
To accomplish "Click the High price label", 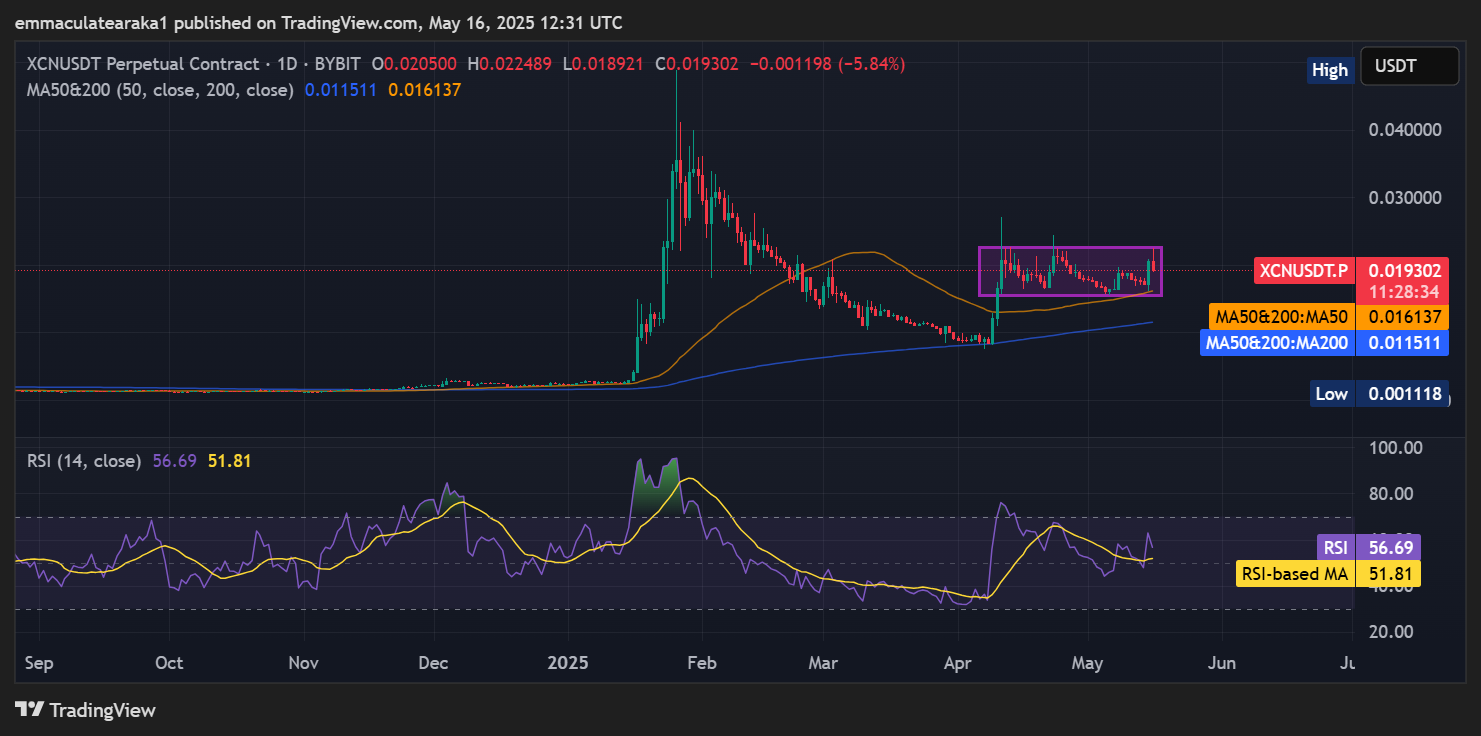I will [1330, 70].
